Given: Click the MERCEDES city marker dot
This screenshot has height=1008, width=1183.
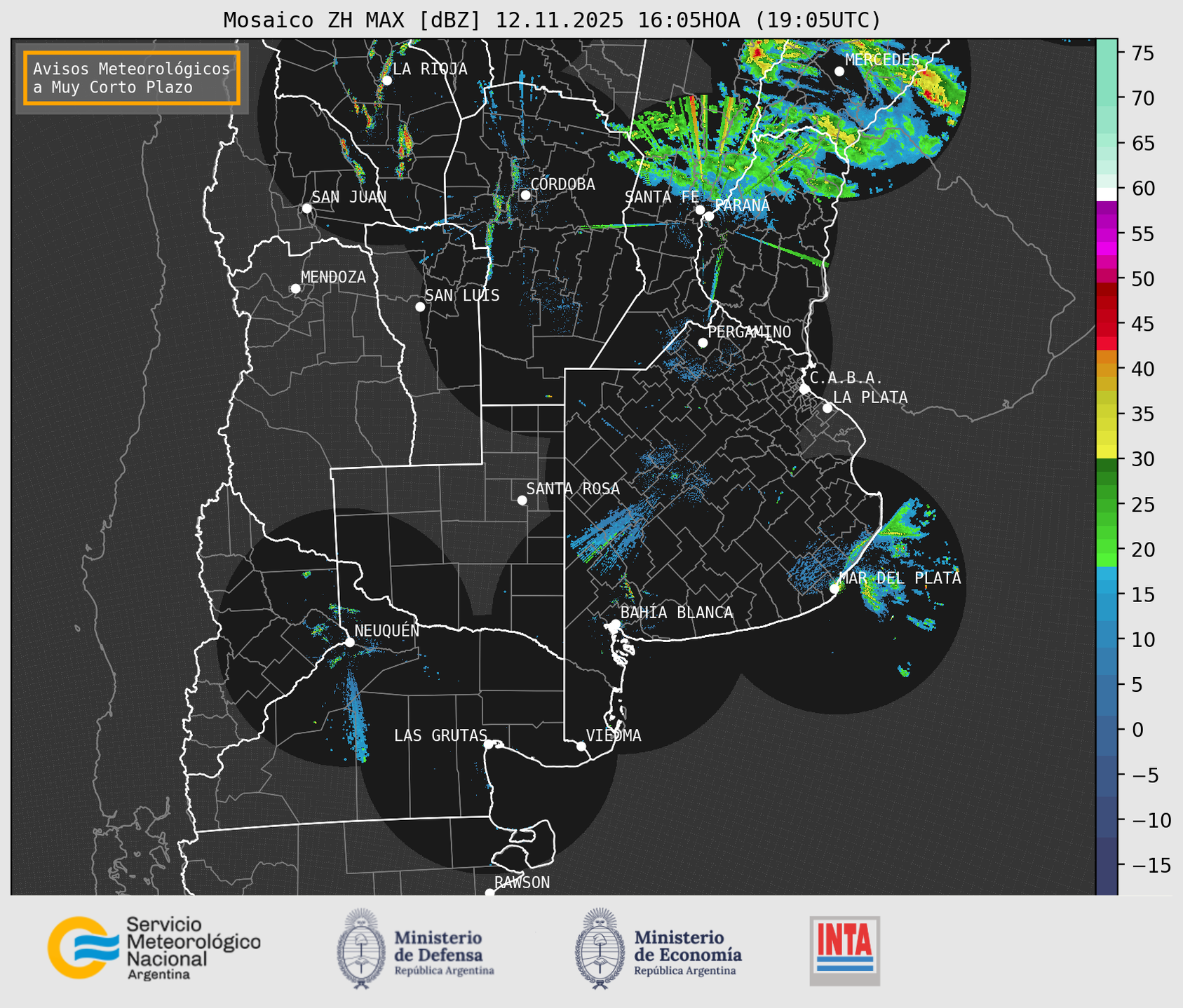Looking at the screenshot, I should (839, 71).
